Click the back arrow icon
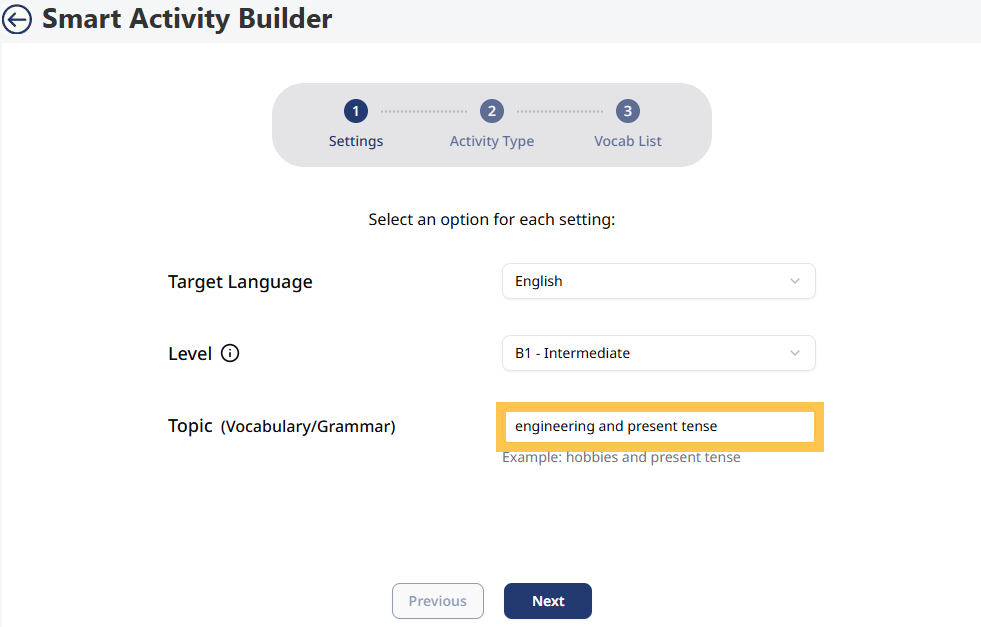Viewport: 981px width, 627px height. click(17, 19)
